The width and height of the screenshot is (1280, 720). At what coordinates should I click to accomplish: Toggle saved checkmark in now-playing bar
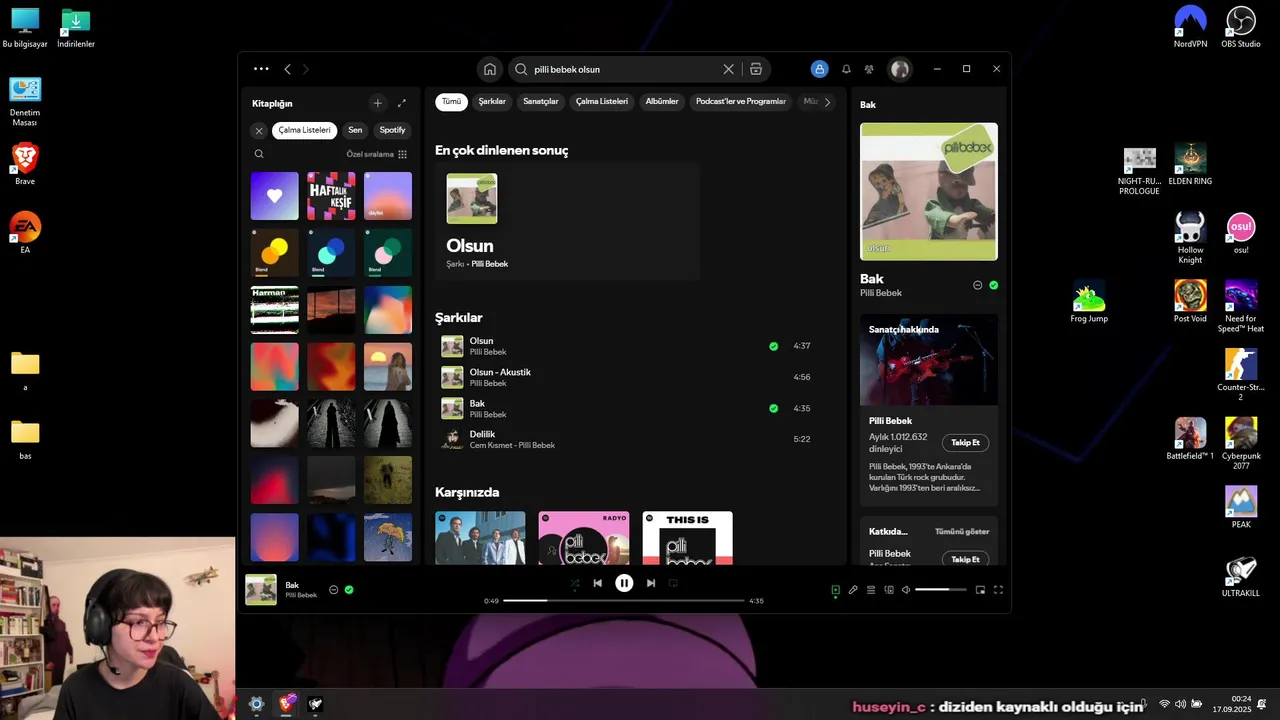[349, 590]
